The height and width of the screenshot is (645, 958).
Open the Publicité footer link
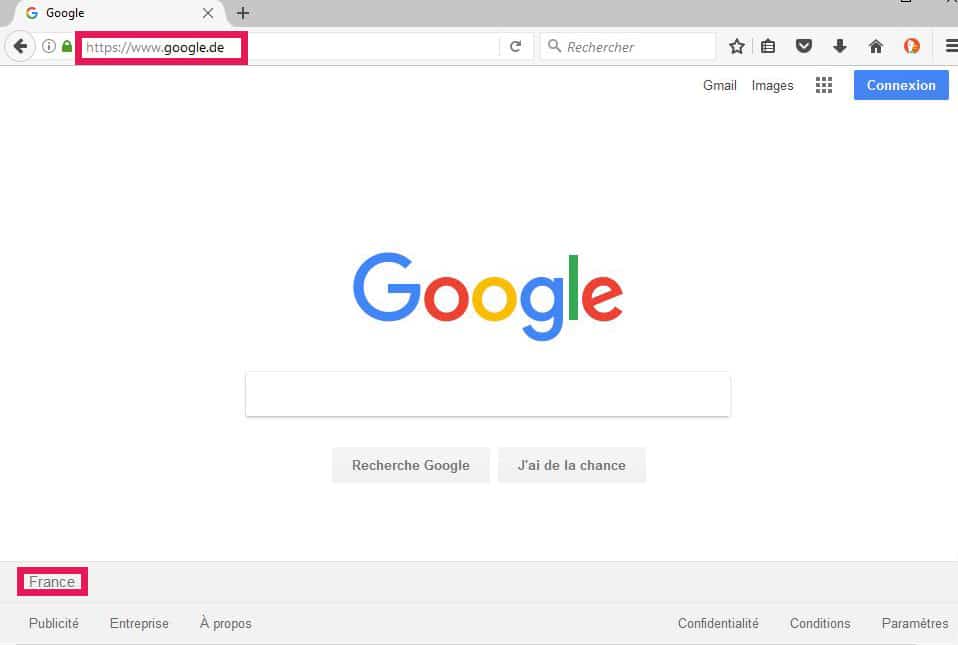[x=54, y=624]
